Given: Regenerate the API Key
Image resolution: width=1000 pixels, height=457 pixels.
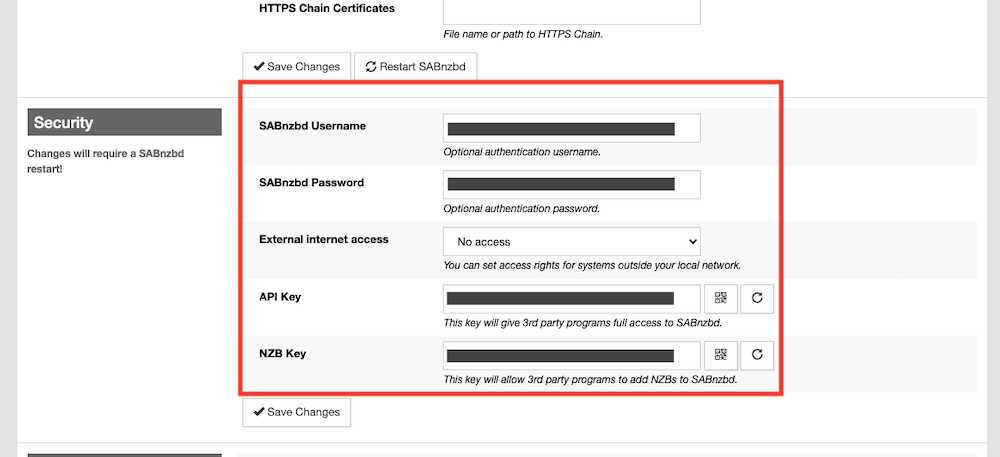Looking at the screenshot, I should point(757,298).
